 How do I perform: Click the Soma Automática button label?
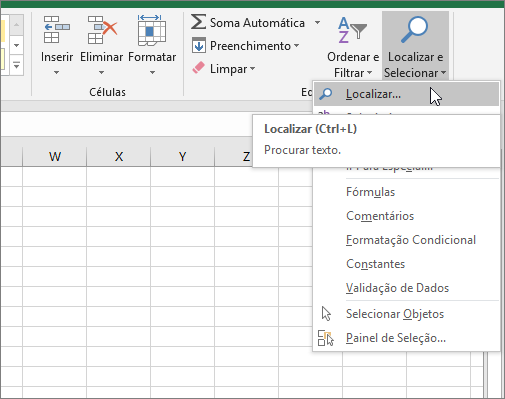pyautogui.click(x=257, y=23)
